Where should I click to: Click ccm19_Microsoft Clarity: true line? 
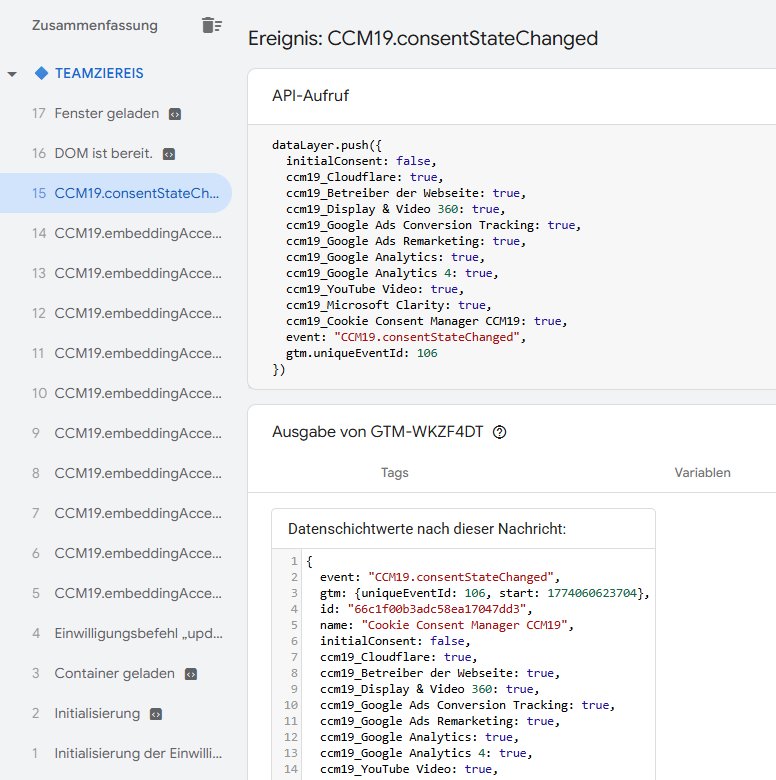pyautogui.click(x=388, y=305)
